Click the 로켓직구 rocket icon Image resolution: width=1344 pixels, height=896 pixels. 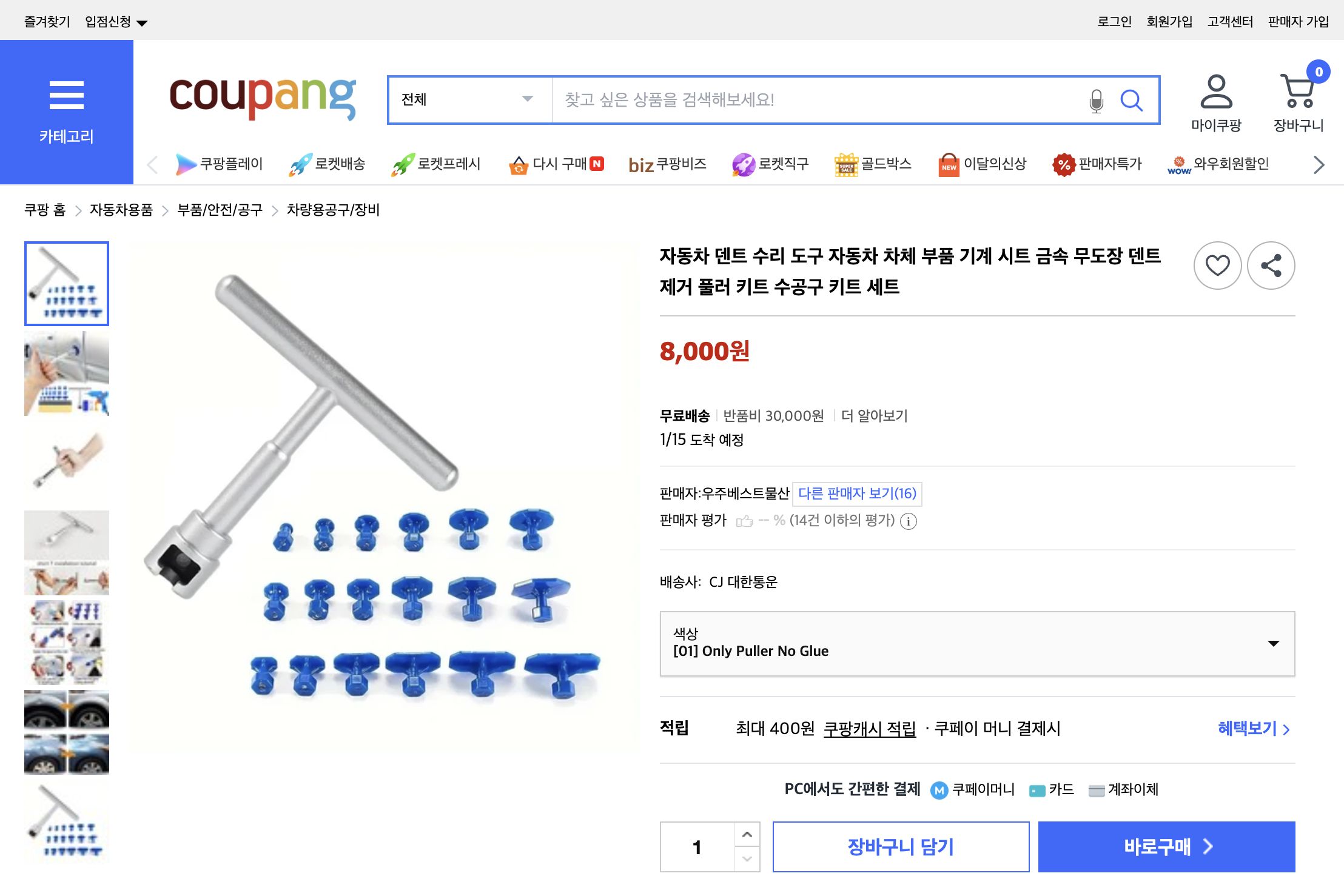point(744,164)
